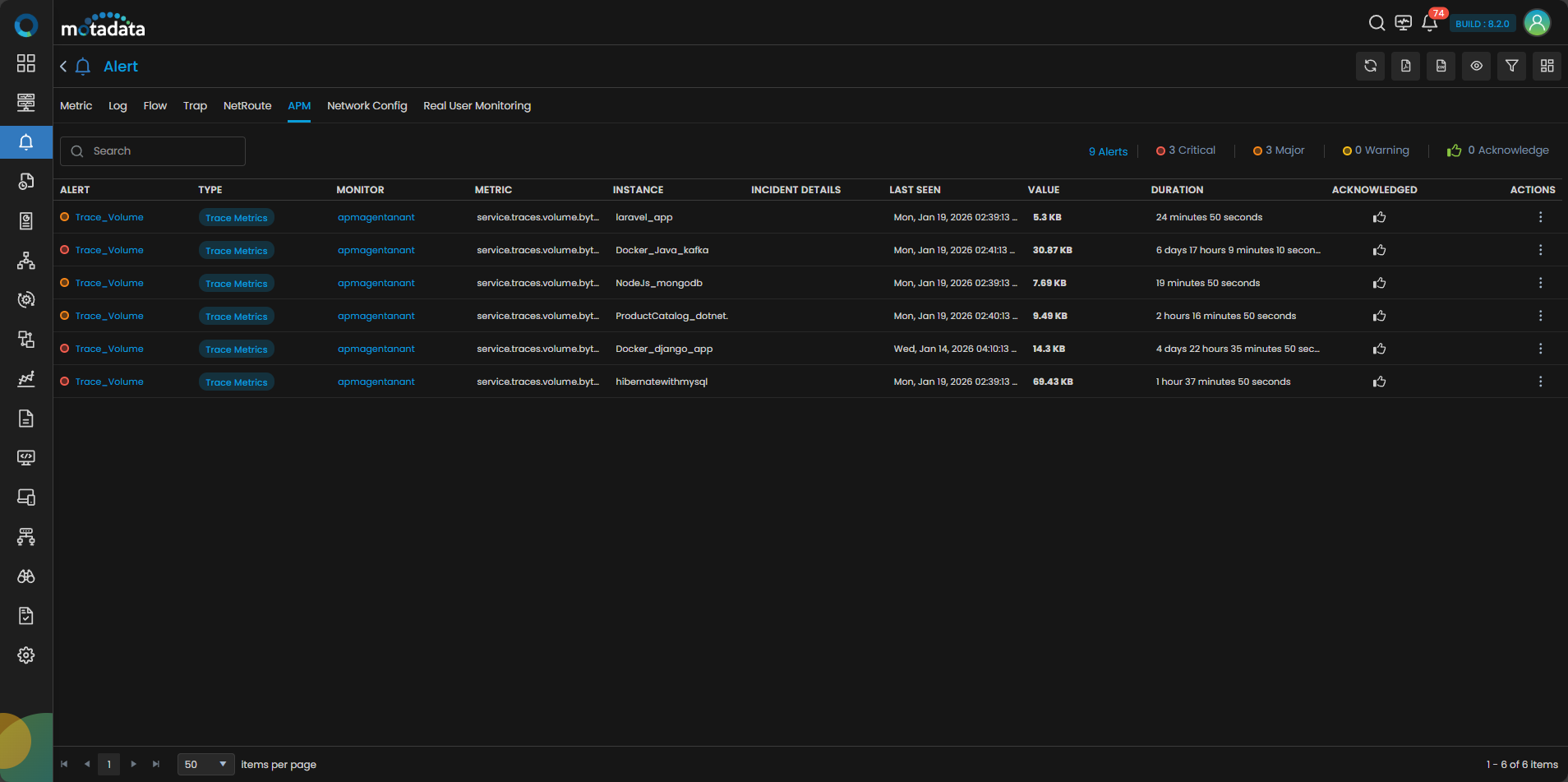Click the alert Search input field
The image size is (1568, 782).
coord(153,151)
